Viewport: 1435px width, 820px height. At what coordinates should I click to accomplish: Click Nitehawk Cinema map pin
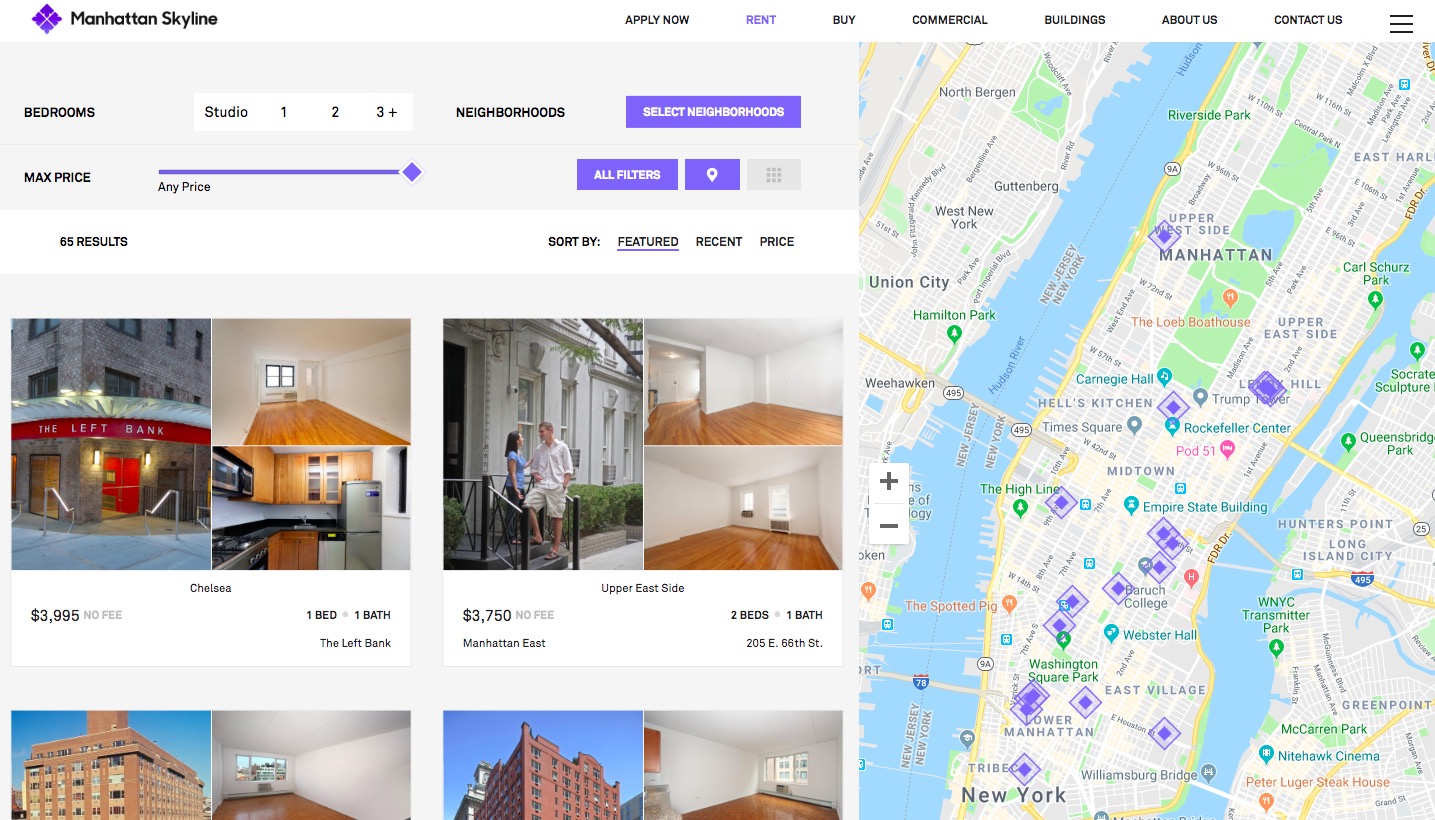click(x=1266, y=754)
